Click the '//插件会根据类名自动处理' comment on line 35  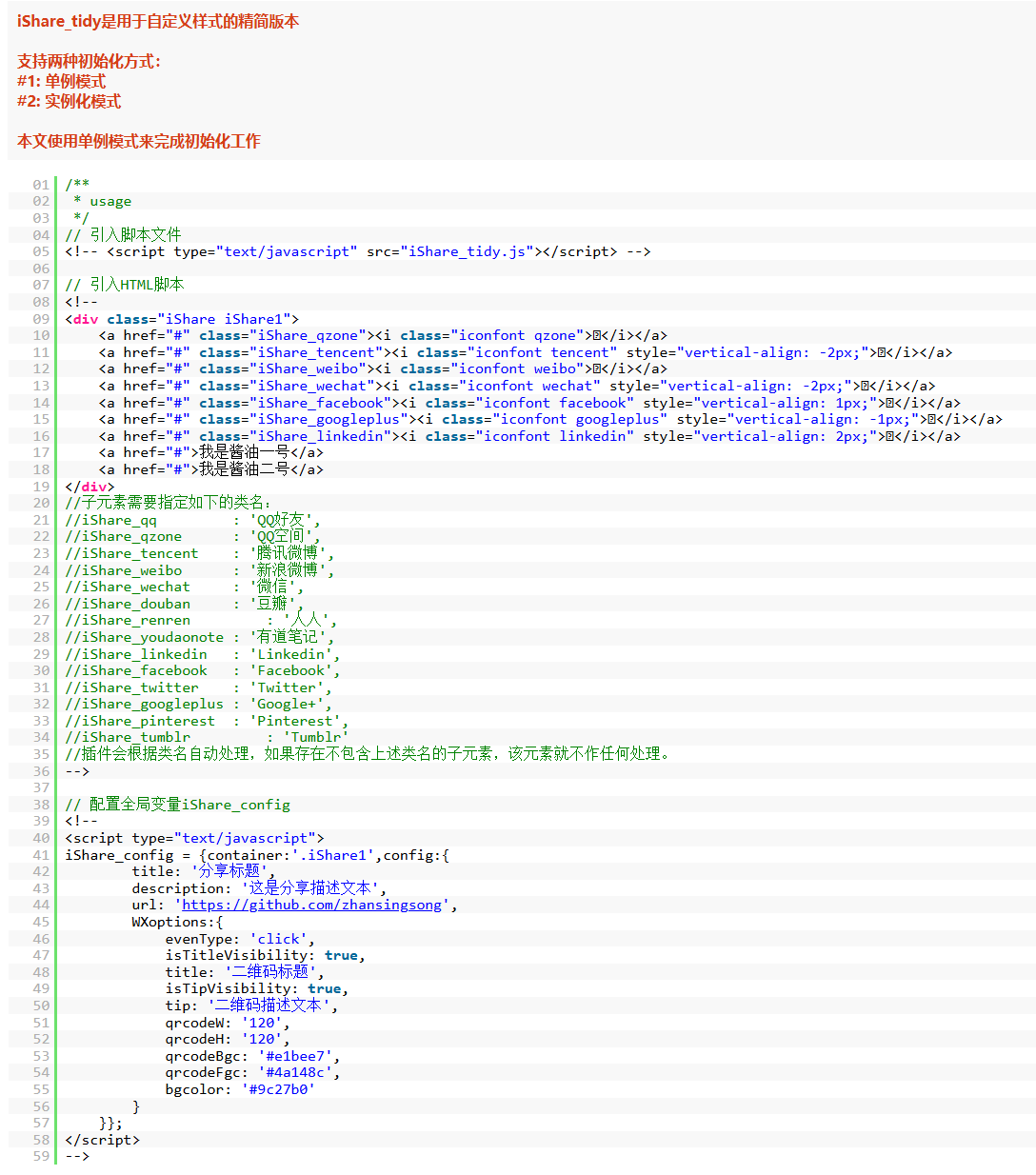[x=369, y=754]
